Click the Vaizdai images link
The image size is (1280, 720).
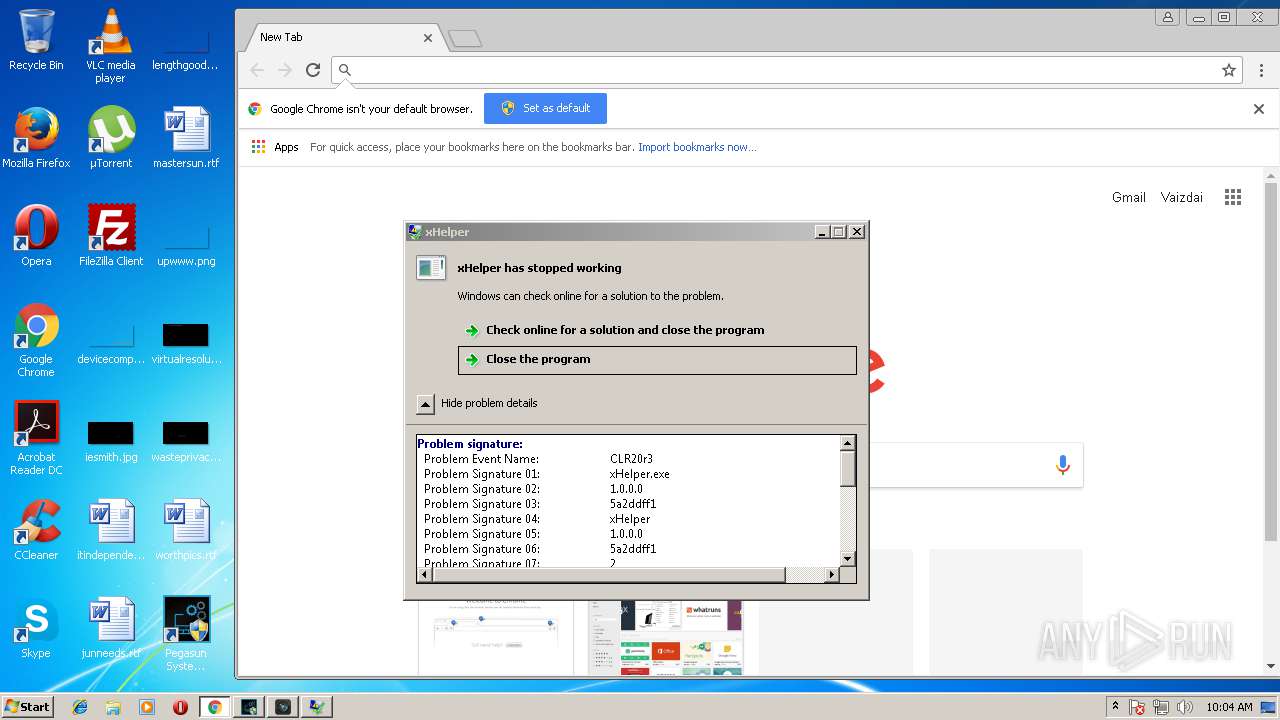1182,197
